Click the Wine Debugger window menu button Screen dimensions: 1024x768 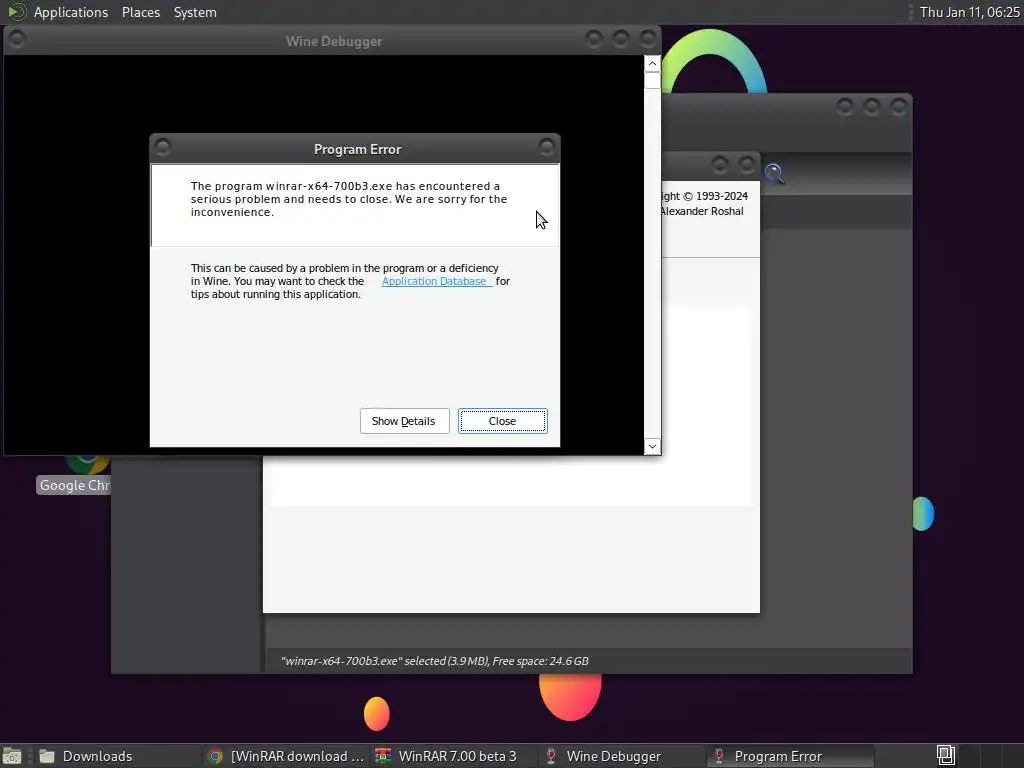(x=17, y=40)
